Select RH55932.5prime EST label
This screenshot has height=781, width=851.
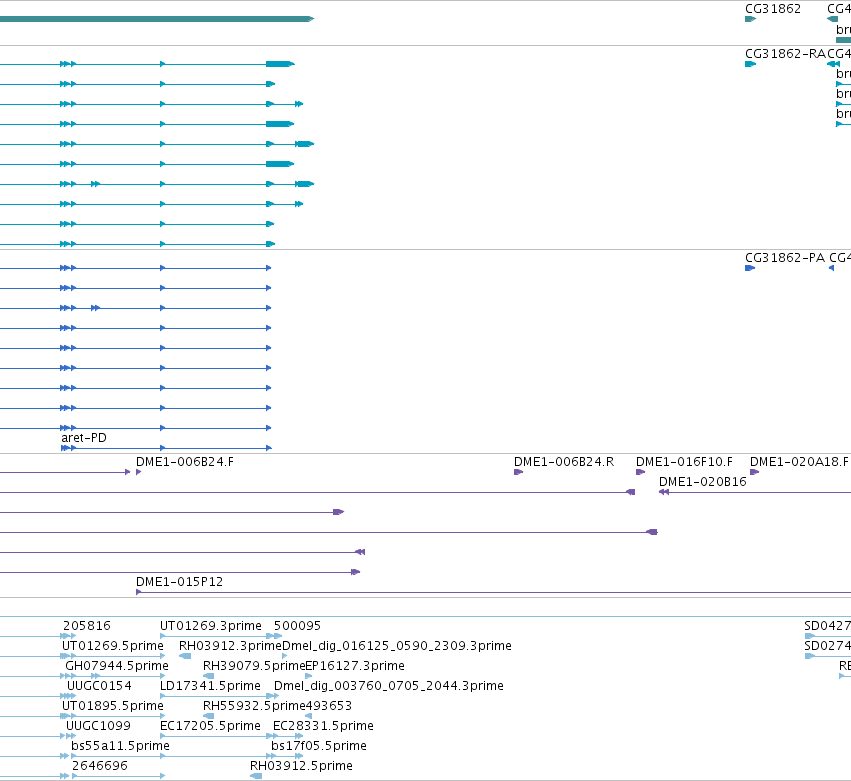pos(254,706)
